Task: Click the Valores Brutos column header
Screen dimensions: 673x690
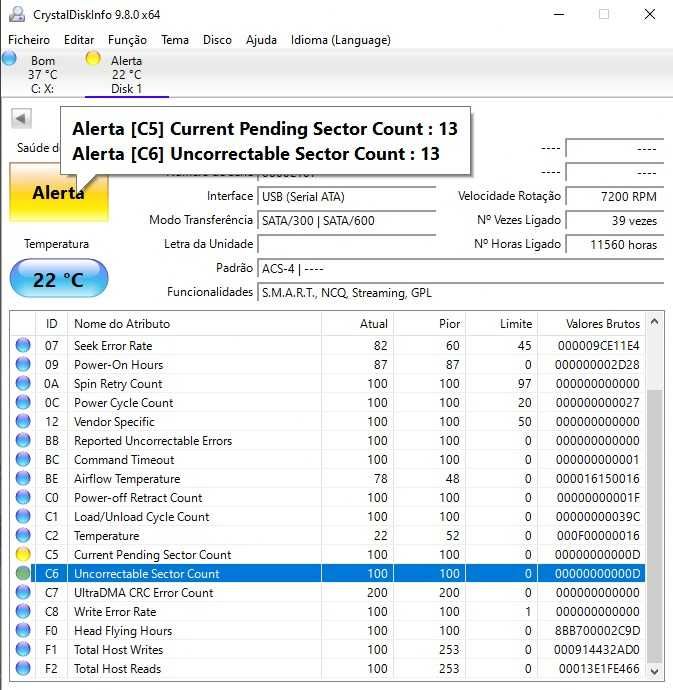Action: [x=592, y=324]
